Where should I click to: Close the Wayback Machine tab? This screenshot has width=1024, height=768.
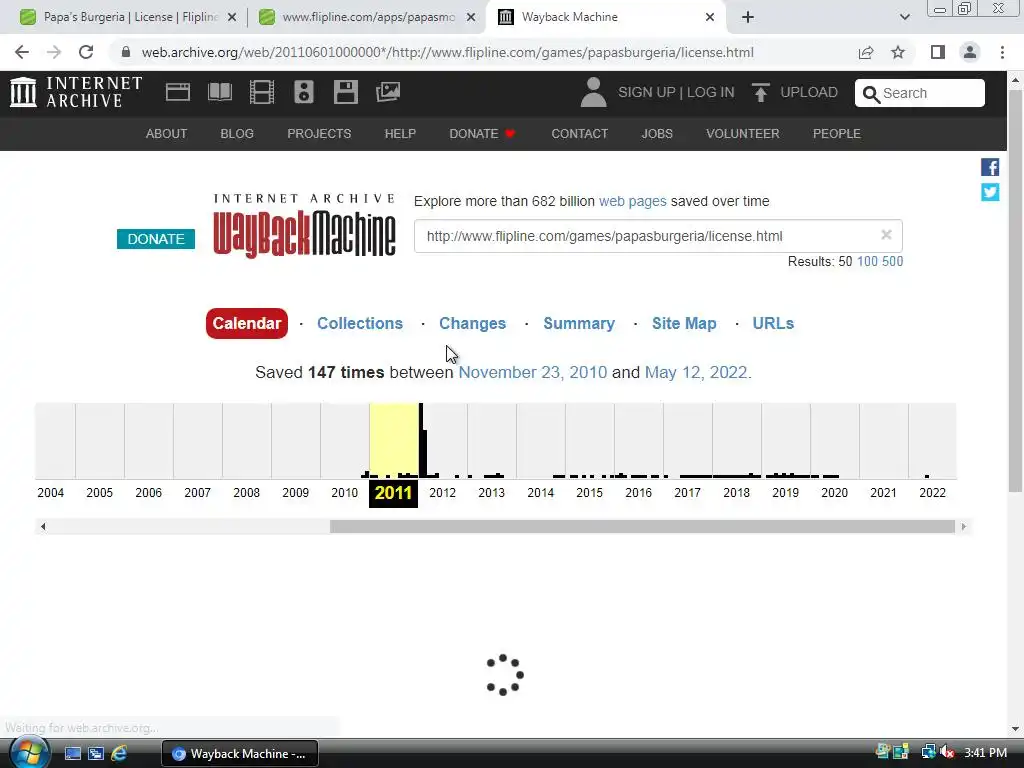(x=710, y=17)
